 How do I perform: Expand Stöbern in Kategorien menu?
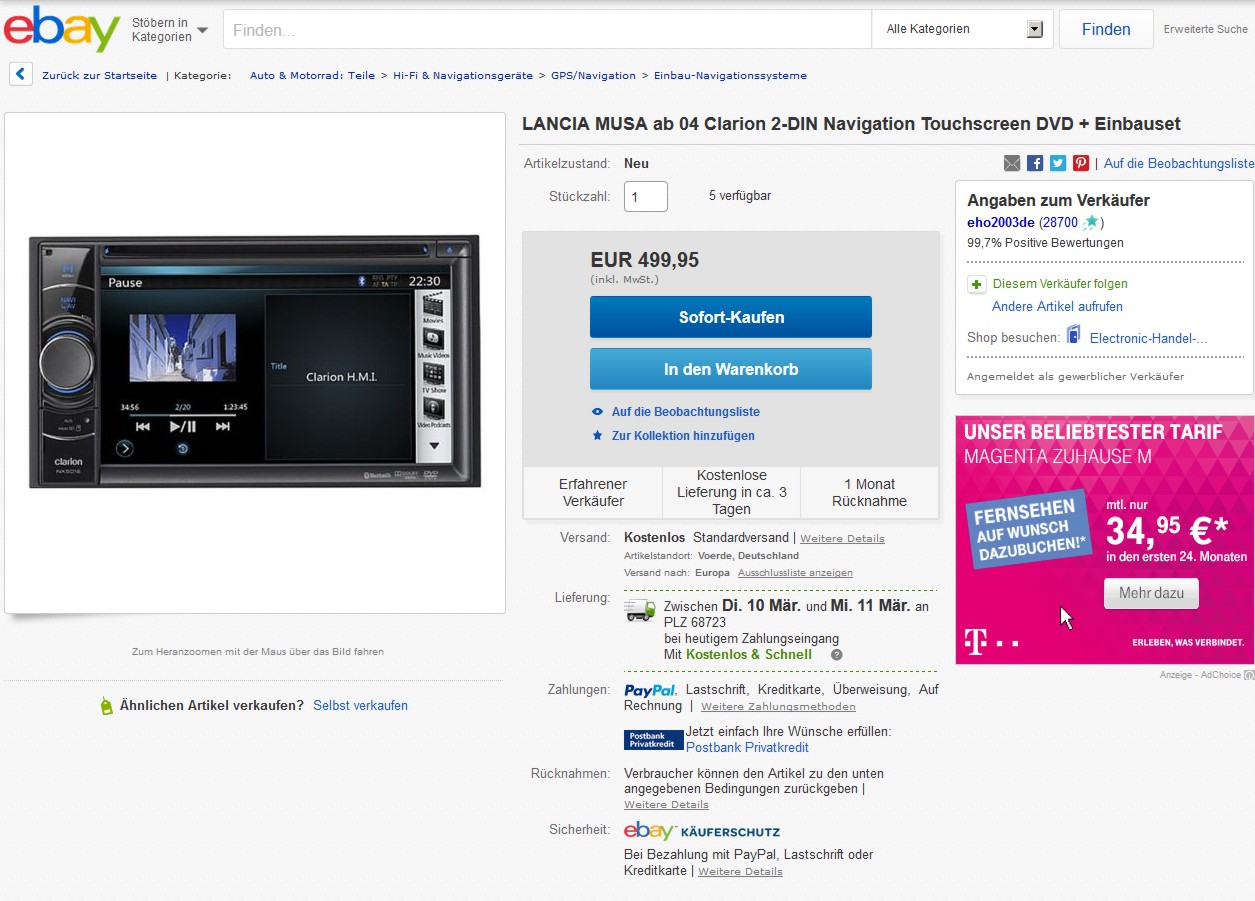click(x=169, y=30)
